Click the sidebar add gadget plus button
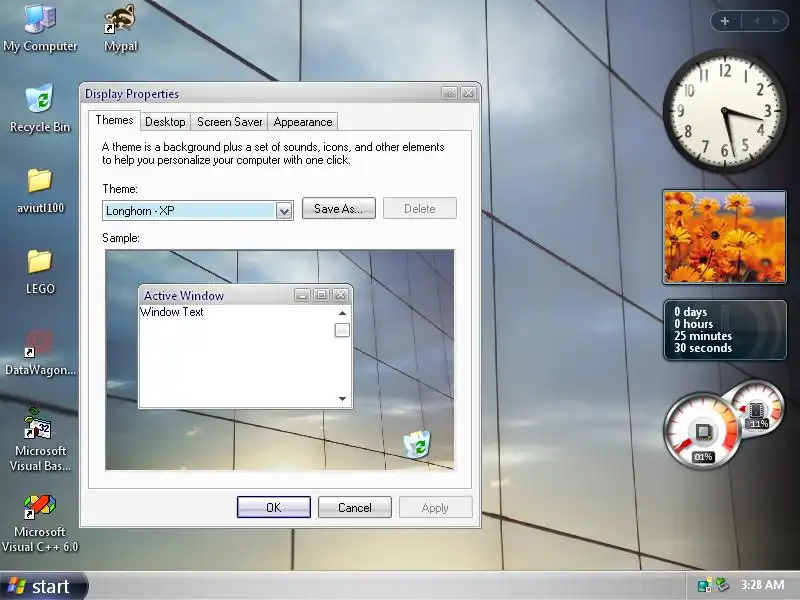The height and width of the screenshot is (600, 800). (x=725, y=21)
